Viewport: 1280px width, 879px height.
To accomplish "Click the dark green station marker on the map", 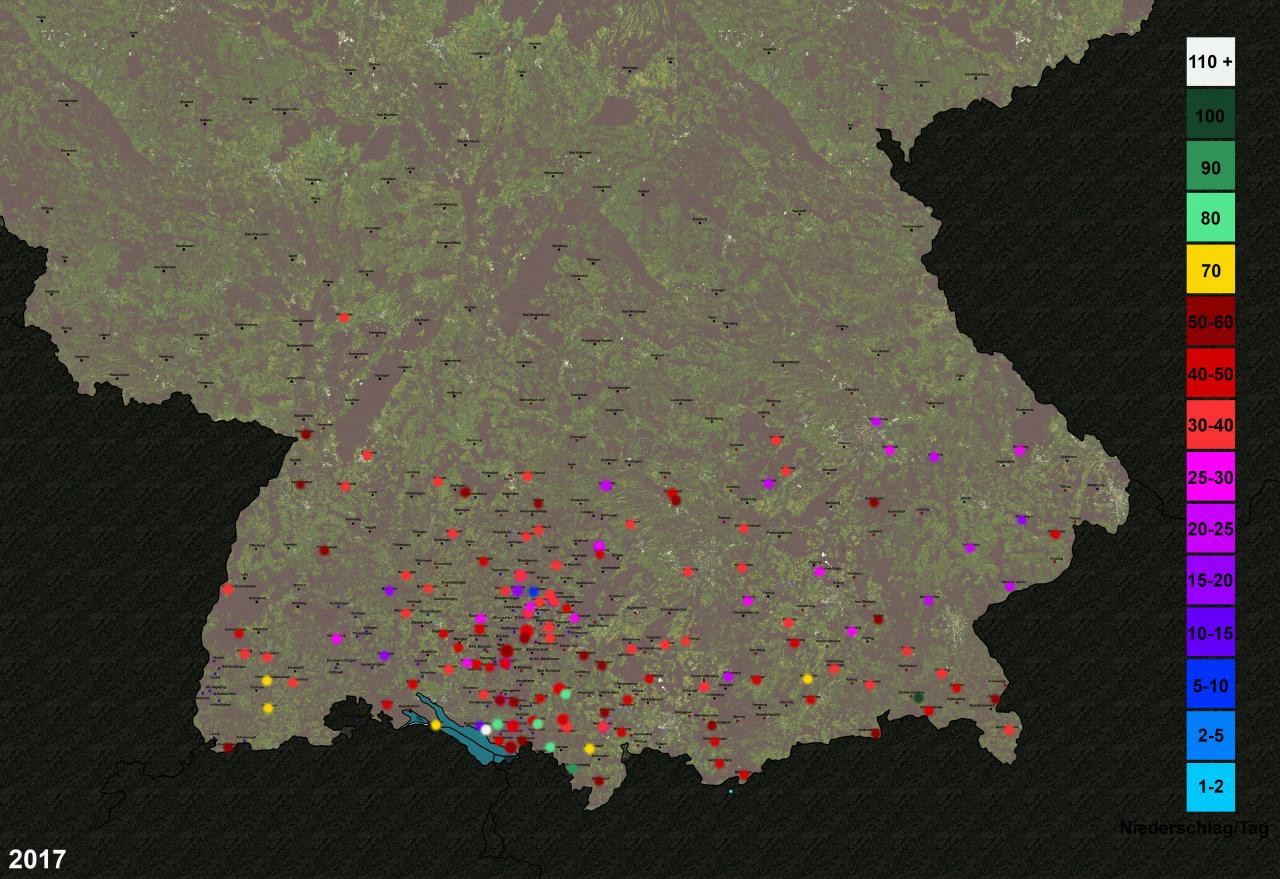I will click(x=918, y=697).
